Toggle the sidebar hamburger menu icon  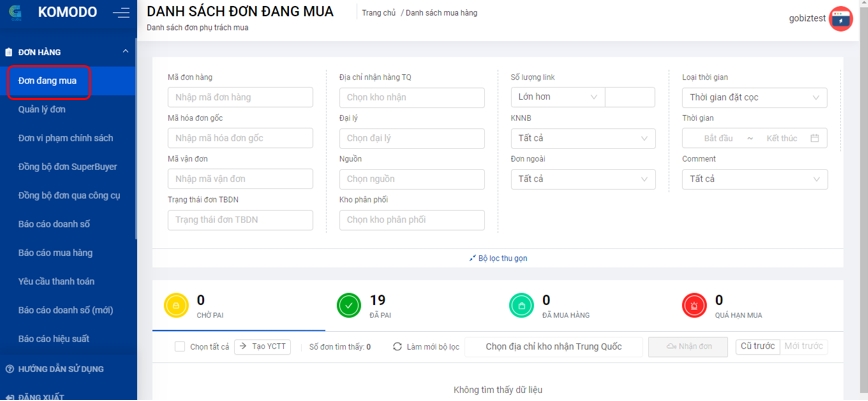click(x=121, y=14)
